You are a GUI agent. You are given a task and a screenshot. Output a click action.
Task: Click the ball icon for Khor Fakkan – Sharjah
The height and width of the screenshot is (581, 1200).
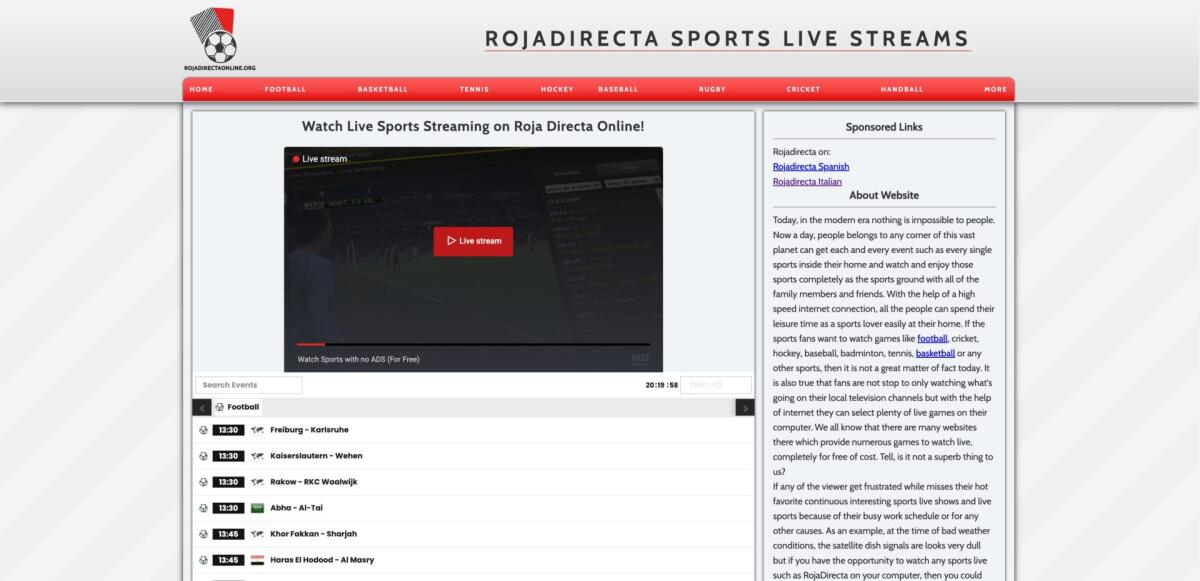coord(203,533)
